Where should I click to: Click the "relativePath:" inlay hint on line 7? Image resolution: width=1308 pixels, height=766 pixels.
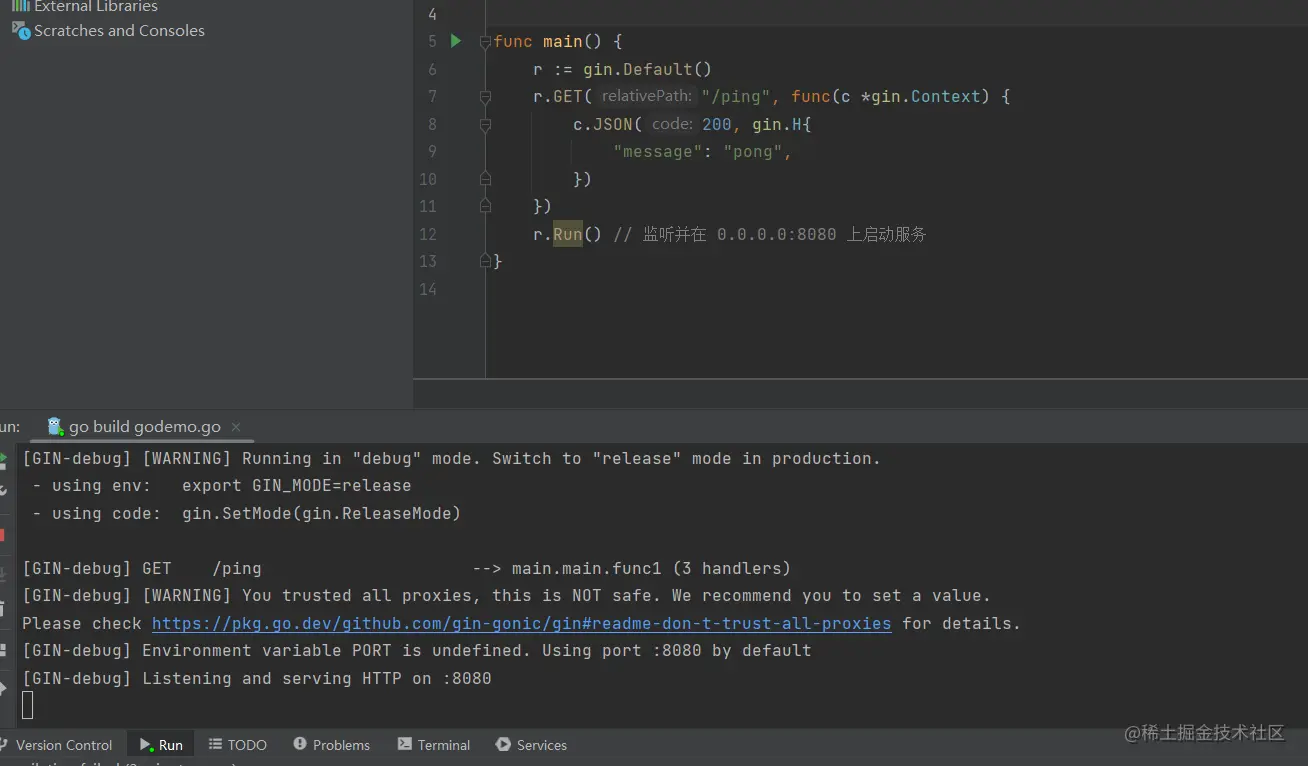(646, 96)
